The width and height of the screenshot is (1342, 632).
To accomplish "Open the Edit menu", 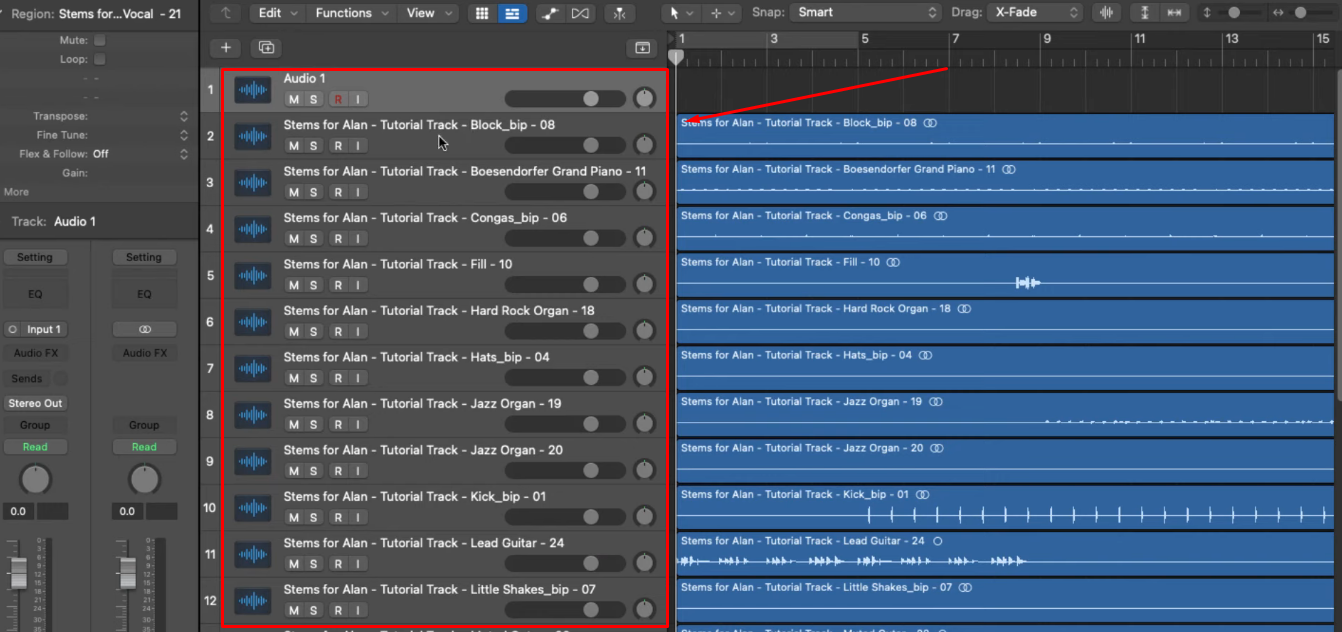I will (x=278, y=13).
